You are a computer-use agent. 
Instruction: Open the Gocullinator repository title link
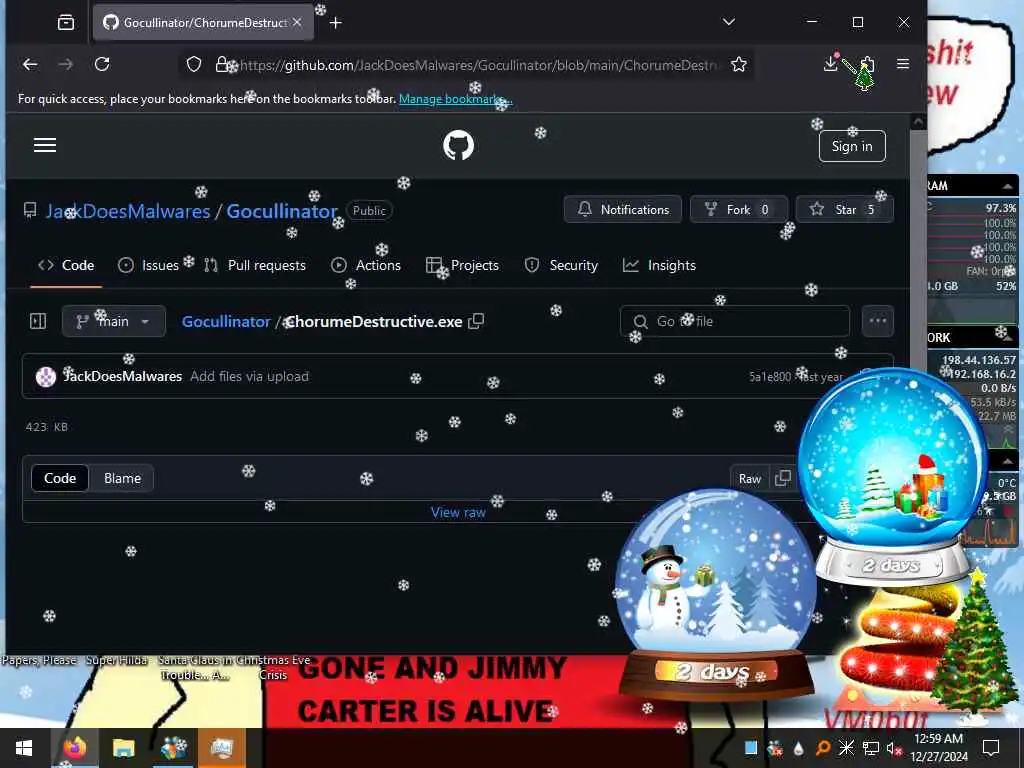click(281, 211)
